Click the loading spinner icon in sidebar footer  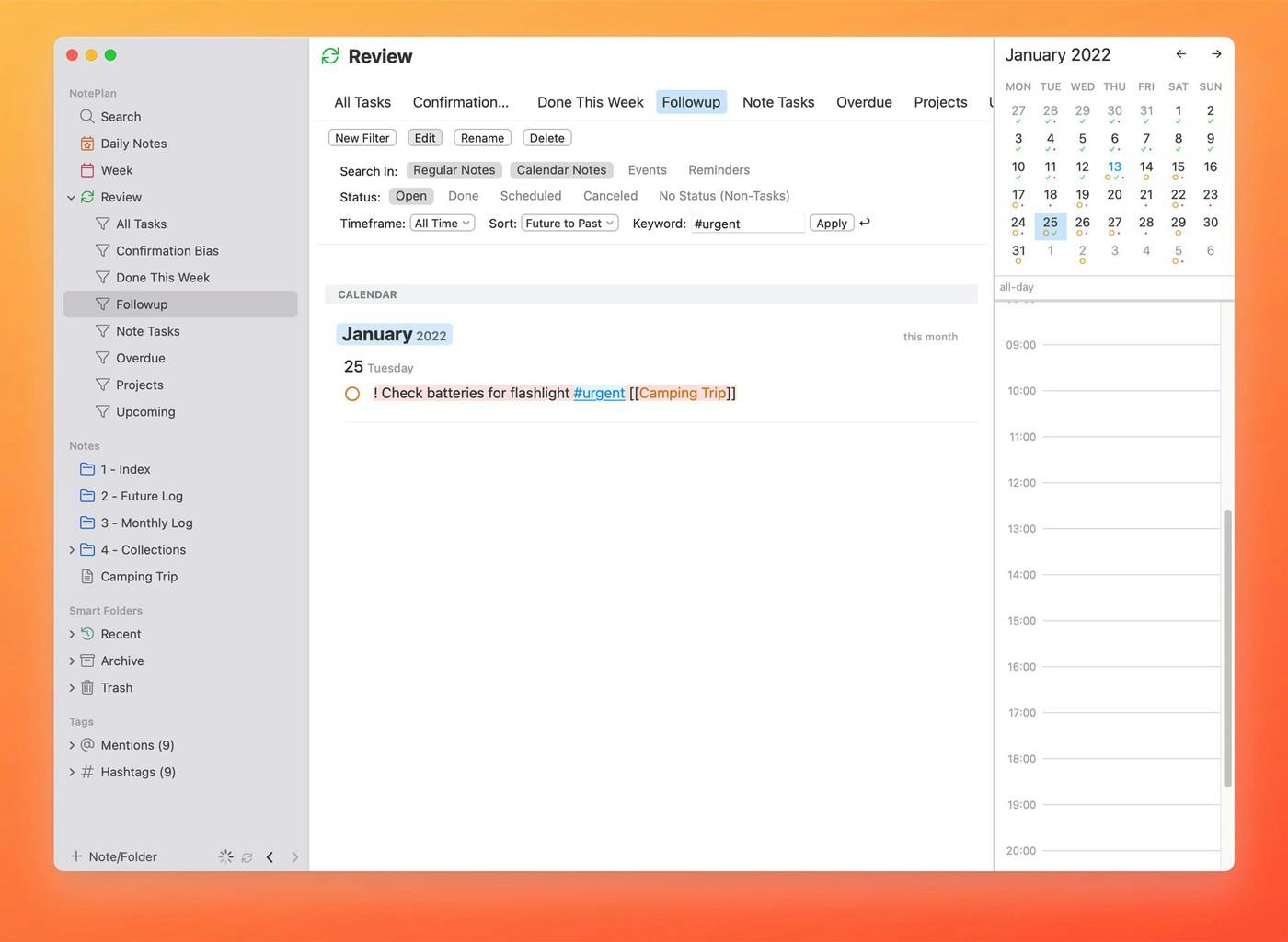pos(225,856)
